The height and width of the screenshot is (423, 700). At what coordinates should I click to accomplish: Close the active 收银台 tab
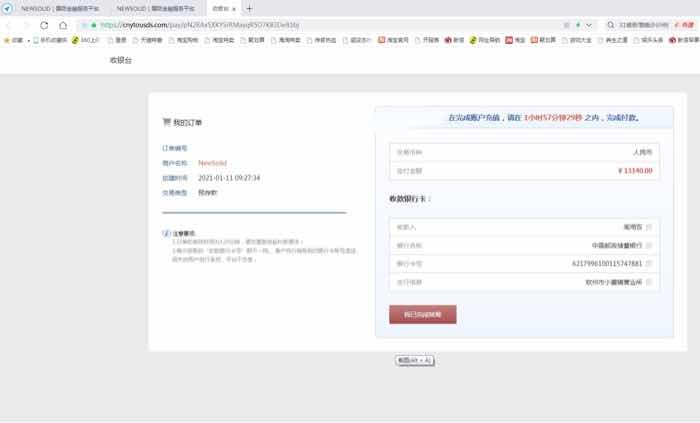click(x=233, y=9)
